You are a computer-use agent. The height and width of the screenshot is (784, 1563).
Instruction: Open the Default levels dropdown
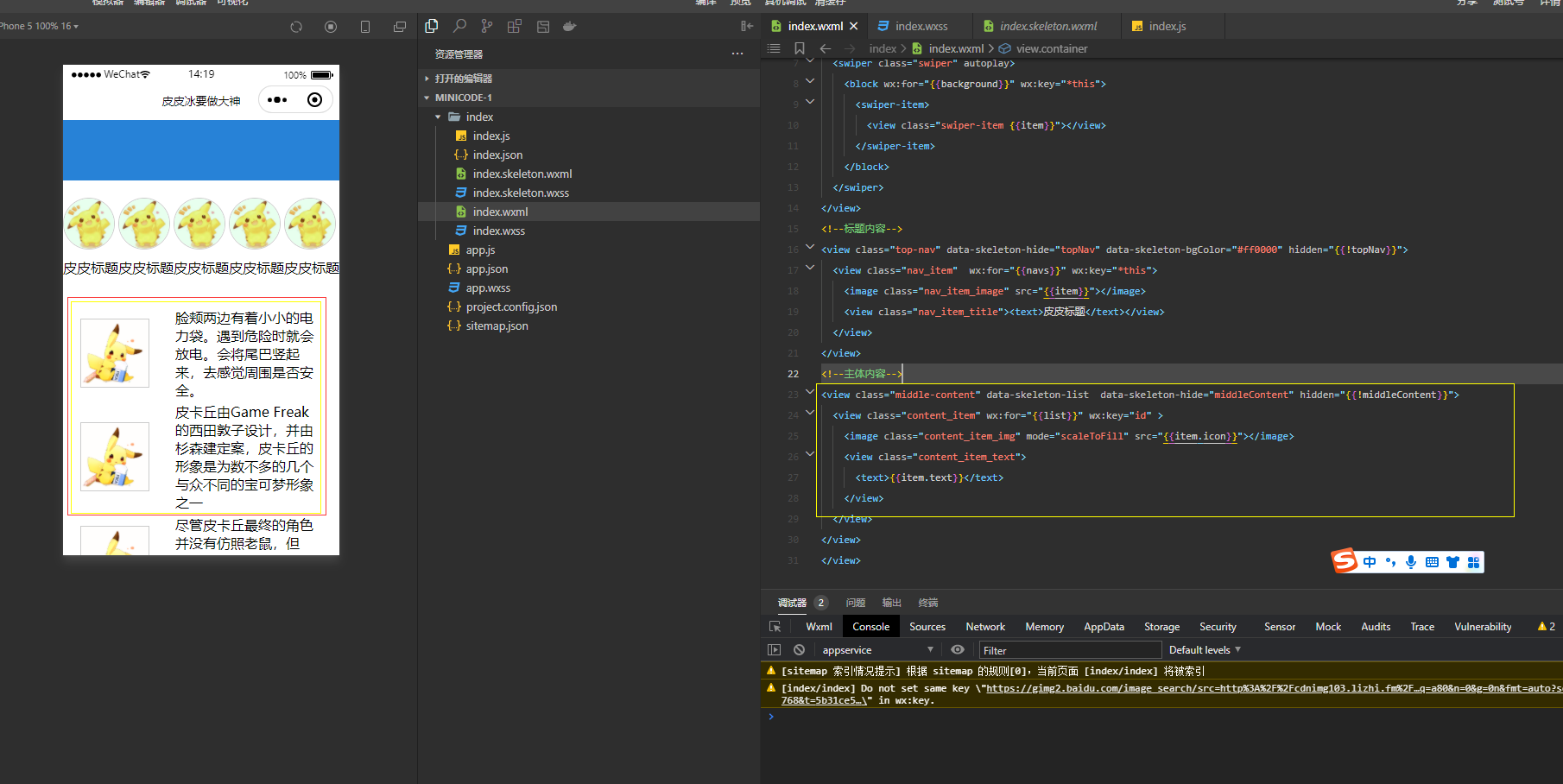(1205, 650)
